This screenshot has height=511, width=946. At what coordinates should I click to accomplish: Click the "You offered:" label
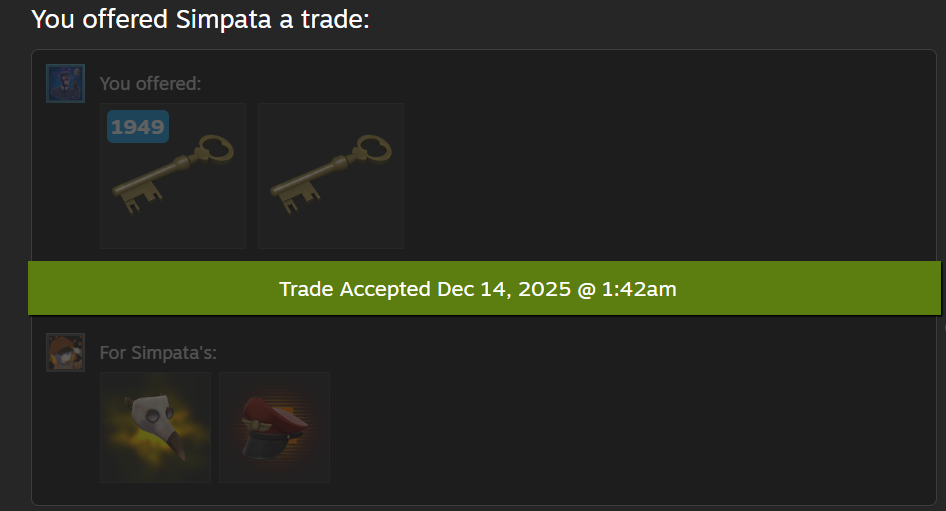tap(150, 84)
